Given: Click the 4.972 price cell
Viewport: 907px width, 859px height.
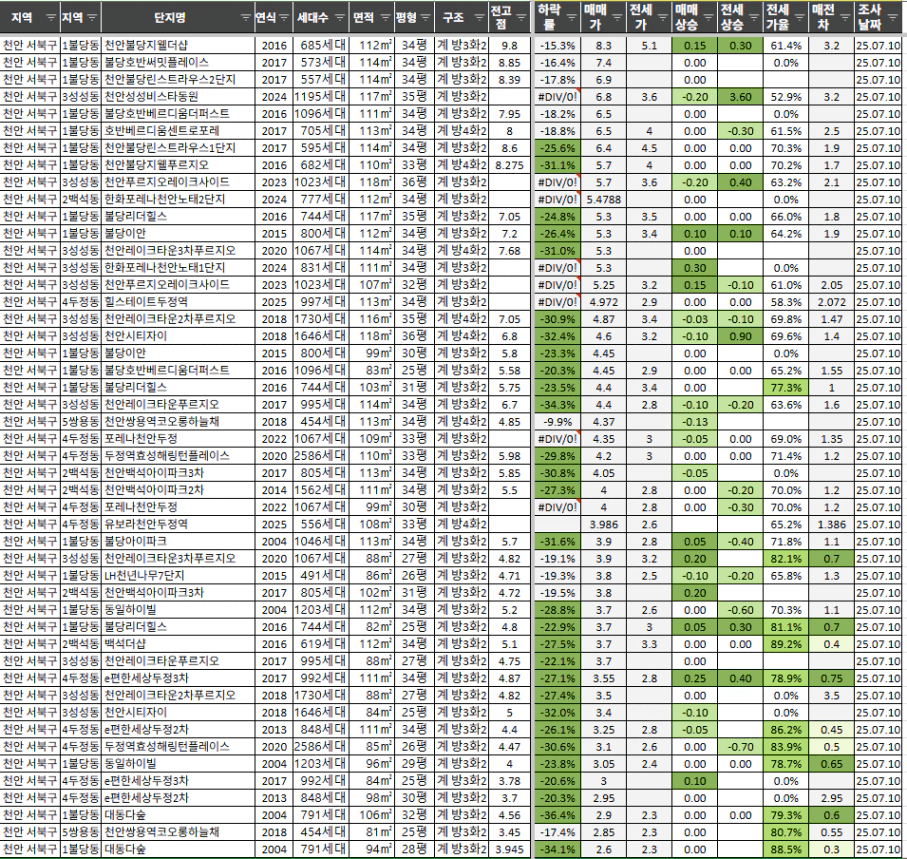Looking at the screenshot, I should coord(603,302).
